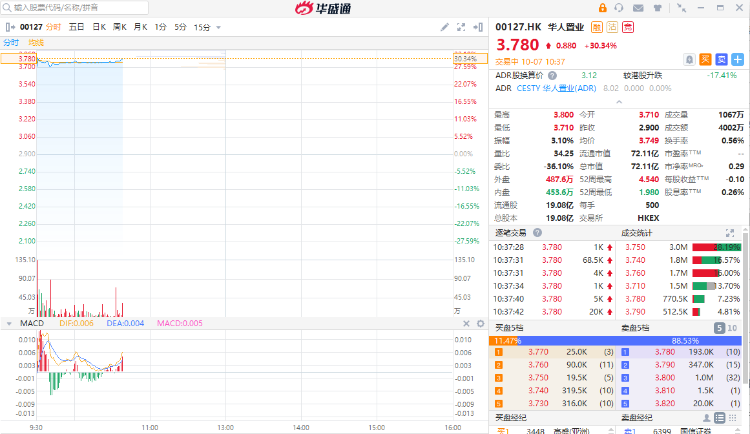Switch to 5分 chart tab
Viewport: 750px width, 434px height.
180,27
